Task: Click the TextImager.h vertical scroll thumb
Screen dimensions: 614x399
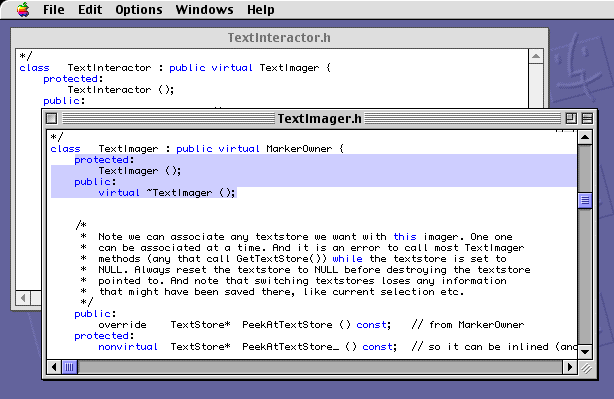Action: pos(585,201)
